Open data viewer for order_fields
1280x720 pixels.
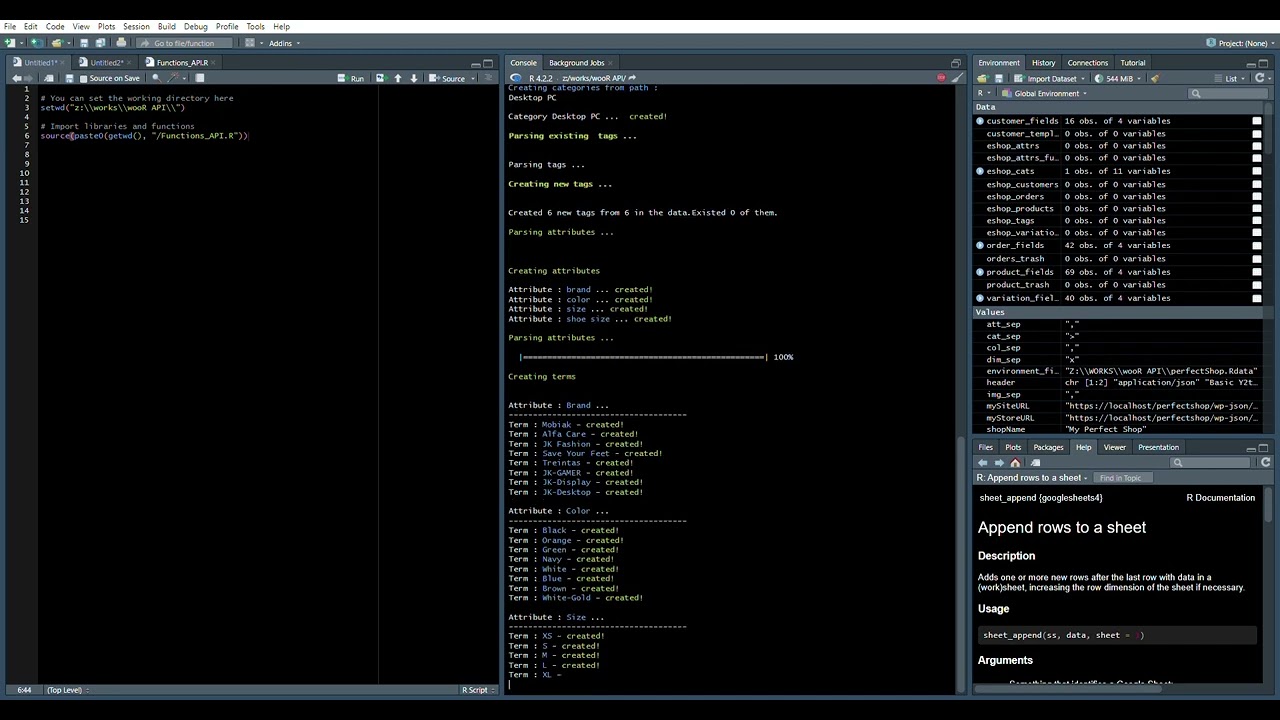pyautogui.click(x=1257, y=245)
